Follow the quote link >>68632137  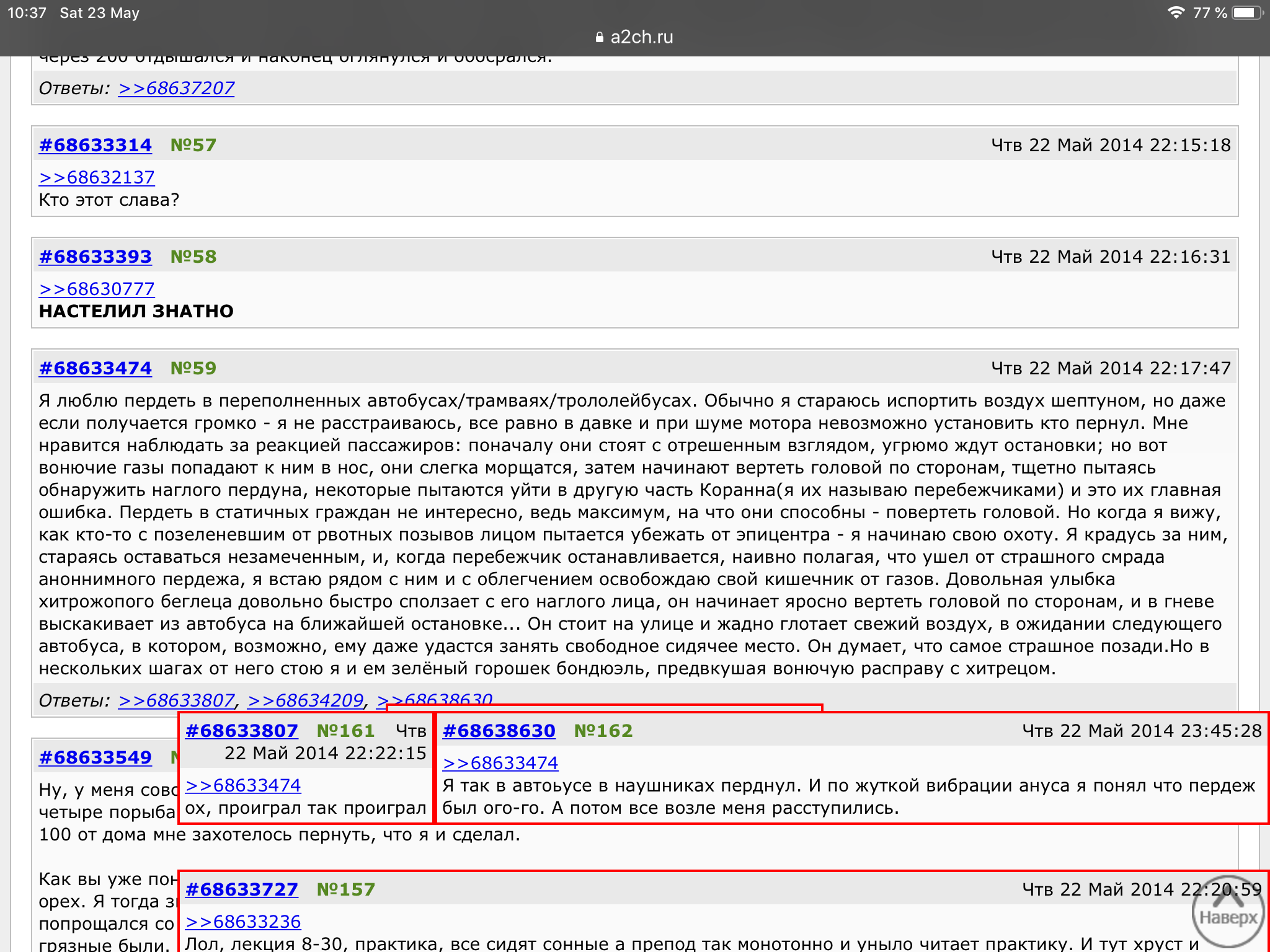click(x=97, y=177)
